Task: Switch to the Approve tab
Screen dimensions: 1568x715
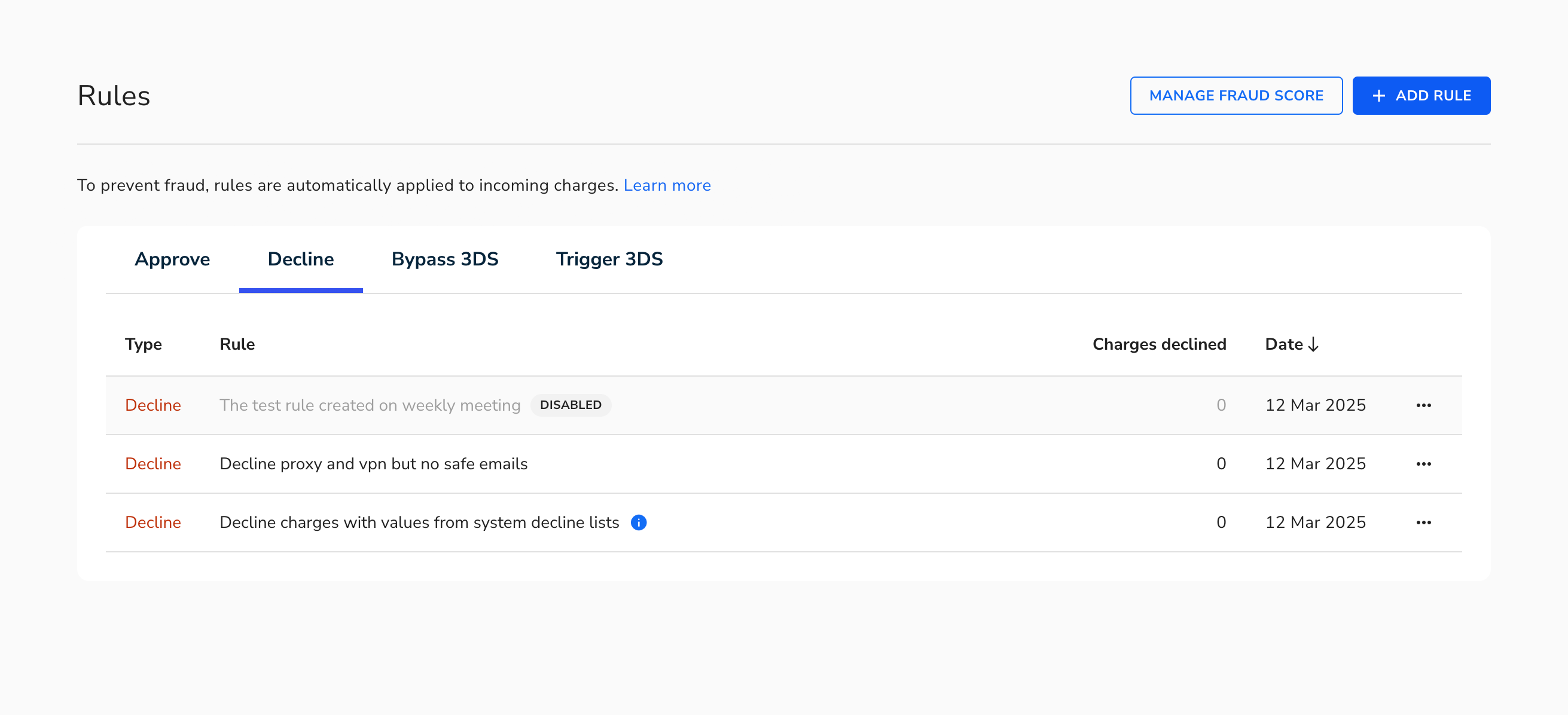Action: click(x=172, y=259)
